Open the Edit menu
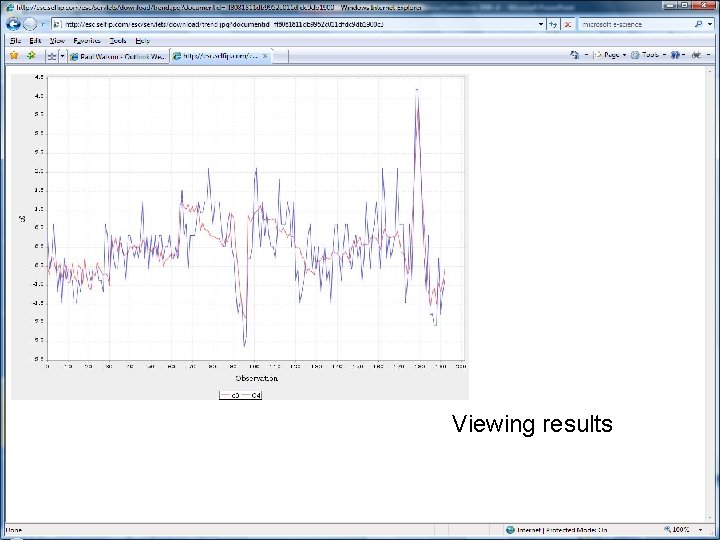This screenshot has width=720, height=540. click(x=35, y=40)
